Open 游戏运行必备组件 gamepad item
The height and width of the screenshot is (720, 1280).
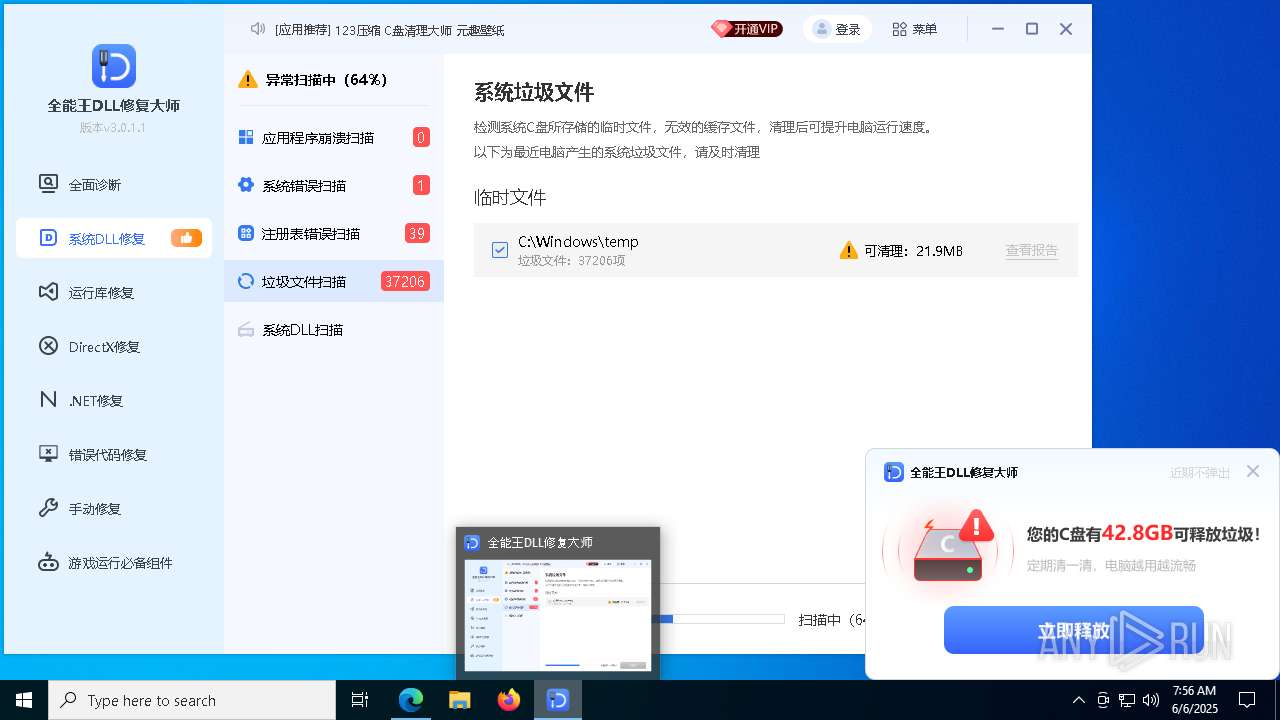pos(113,562)
